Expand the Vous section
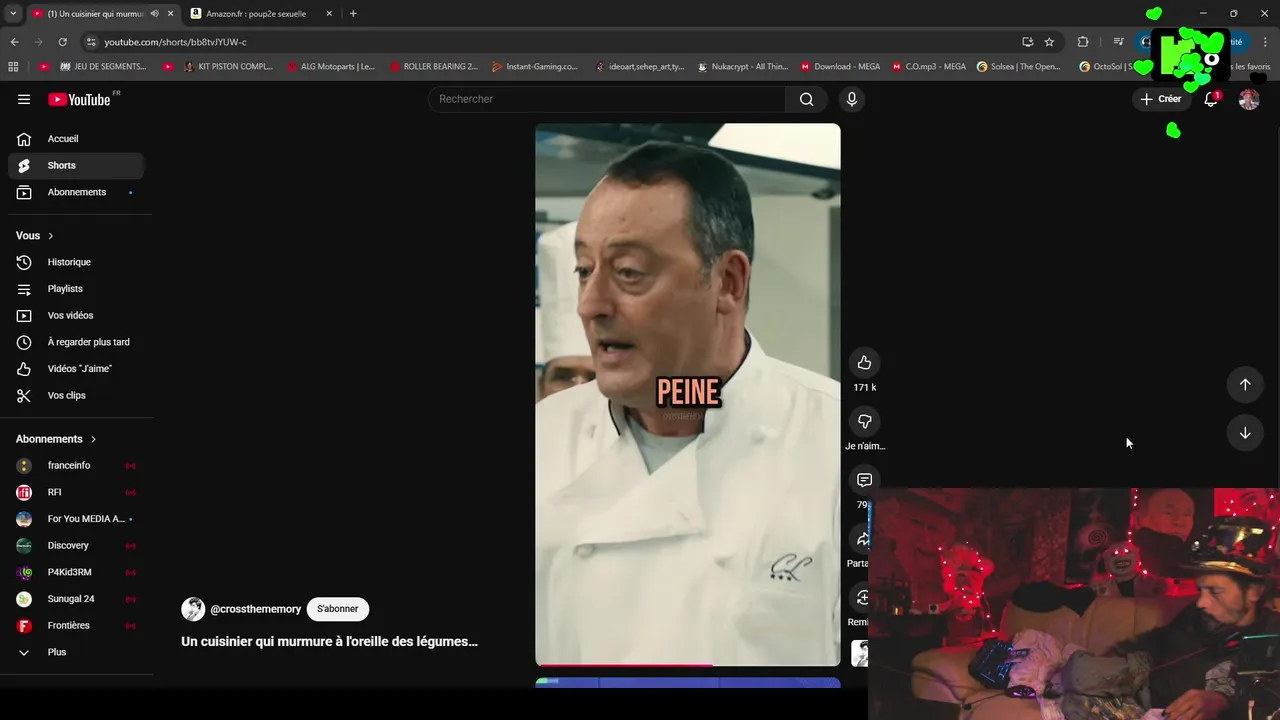Image resolution: width=1280 pixels, height=720 pixels. (x=35, y=235)
